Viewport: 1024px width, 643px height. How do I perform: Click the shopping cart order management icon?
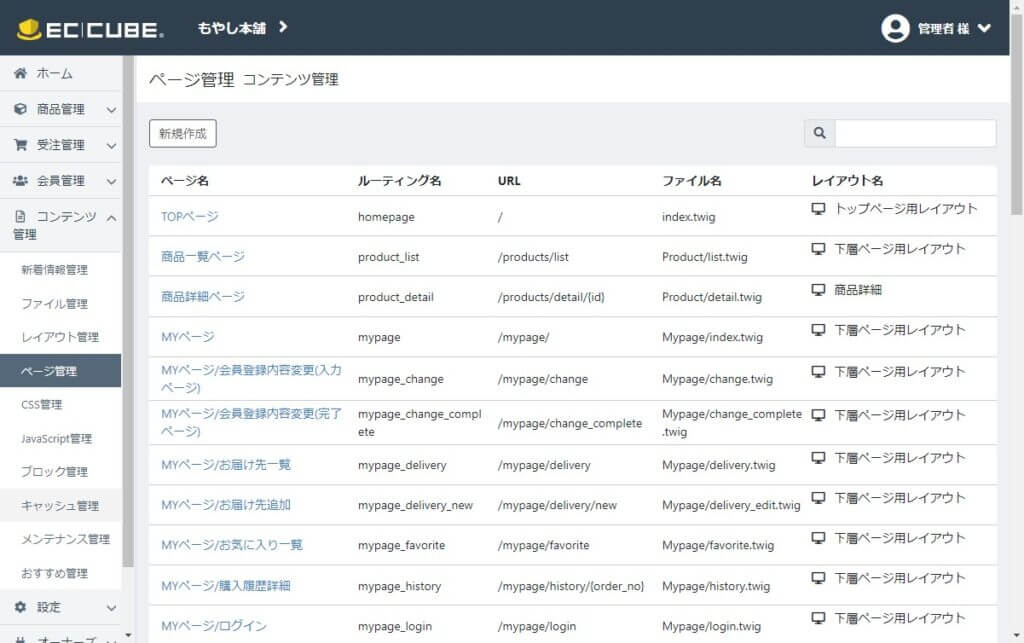tap(20, 145)
